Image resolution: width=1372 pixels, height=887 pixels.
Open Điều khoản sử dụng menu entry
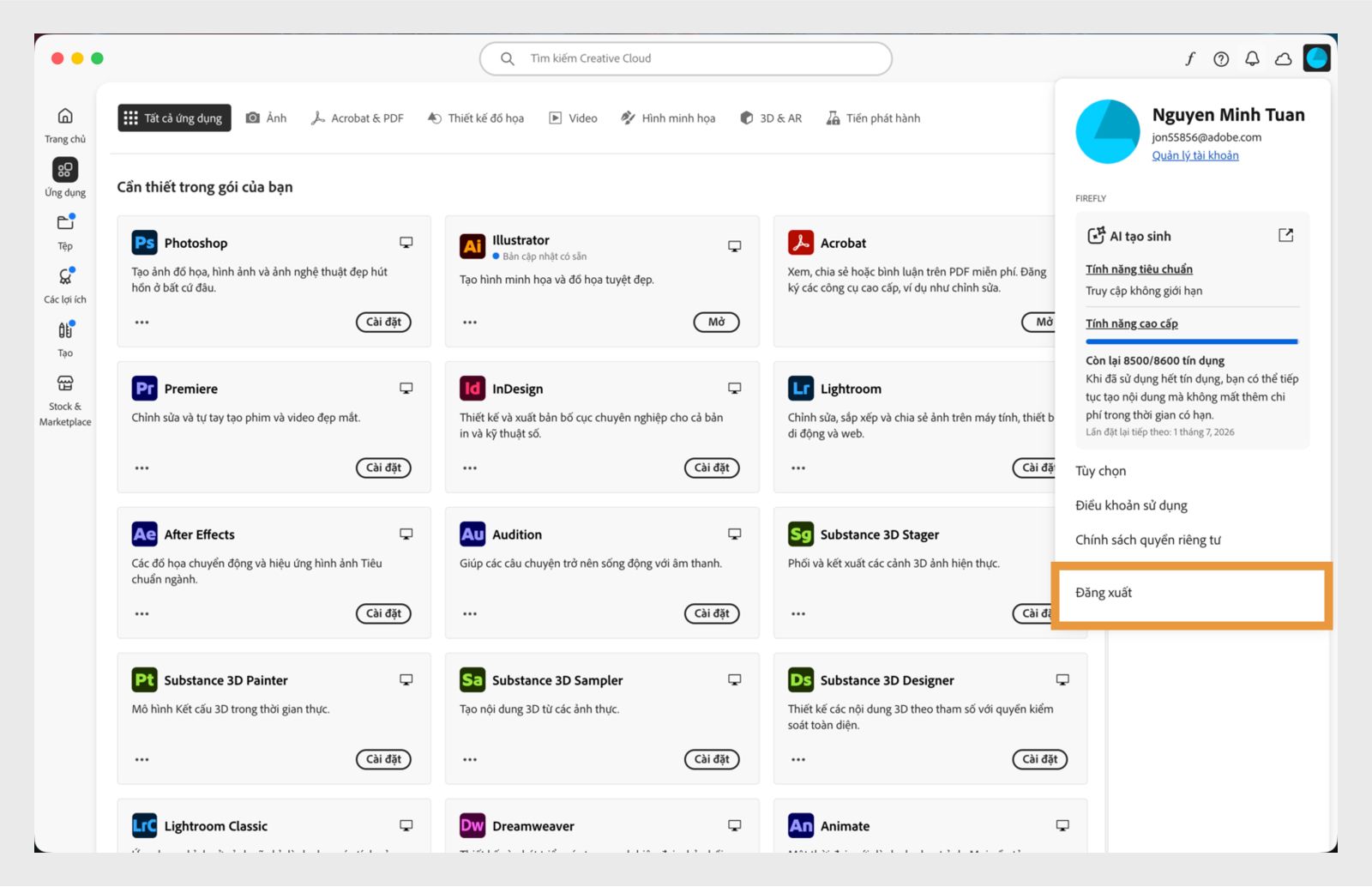coord(1131,505)
